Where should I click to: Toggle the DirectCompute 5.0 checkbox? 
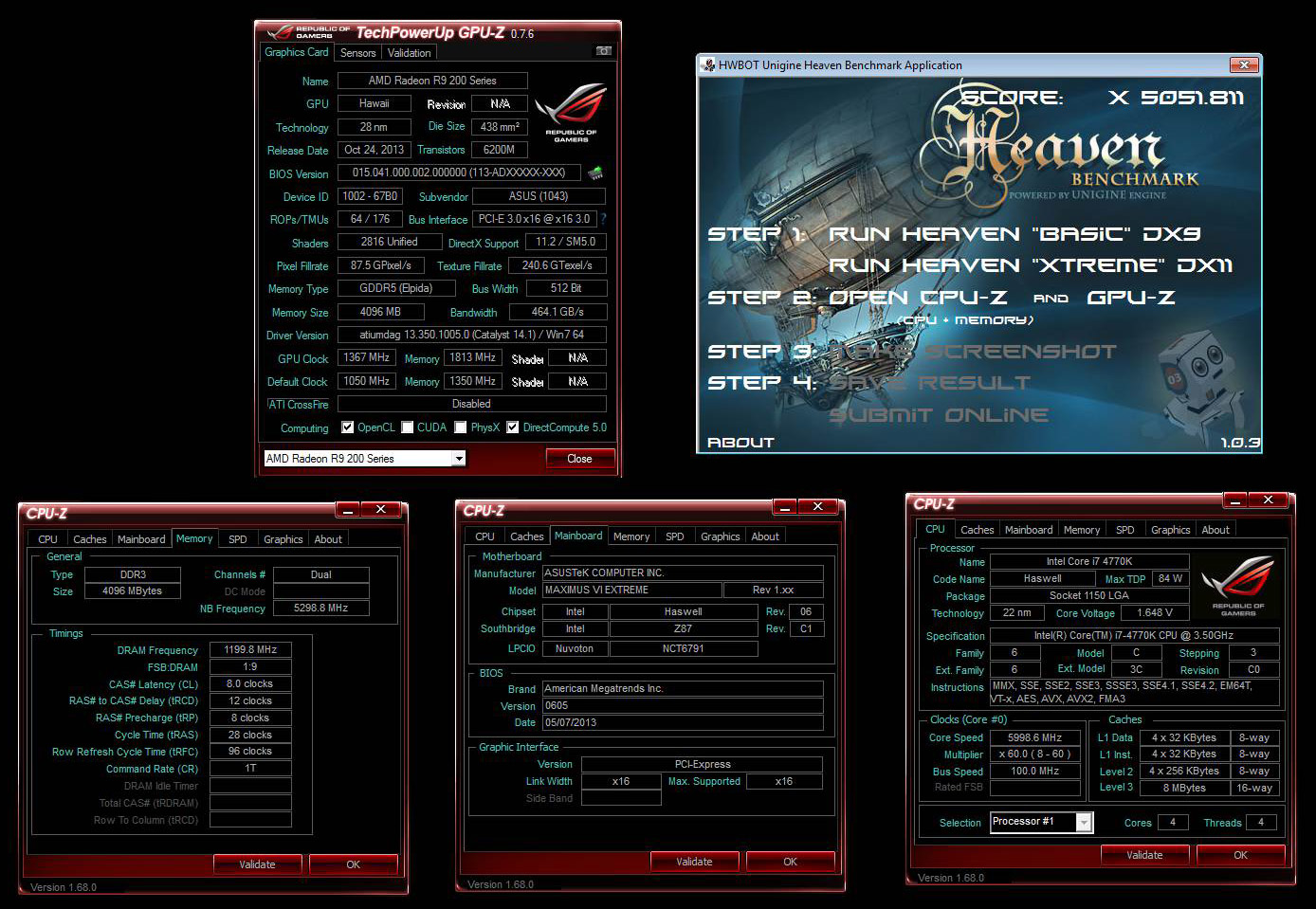[x=513, y=427]
